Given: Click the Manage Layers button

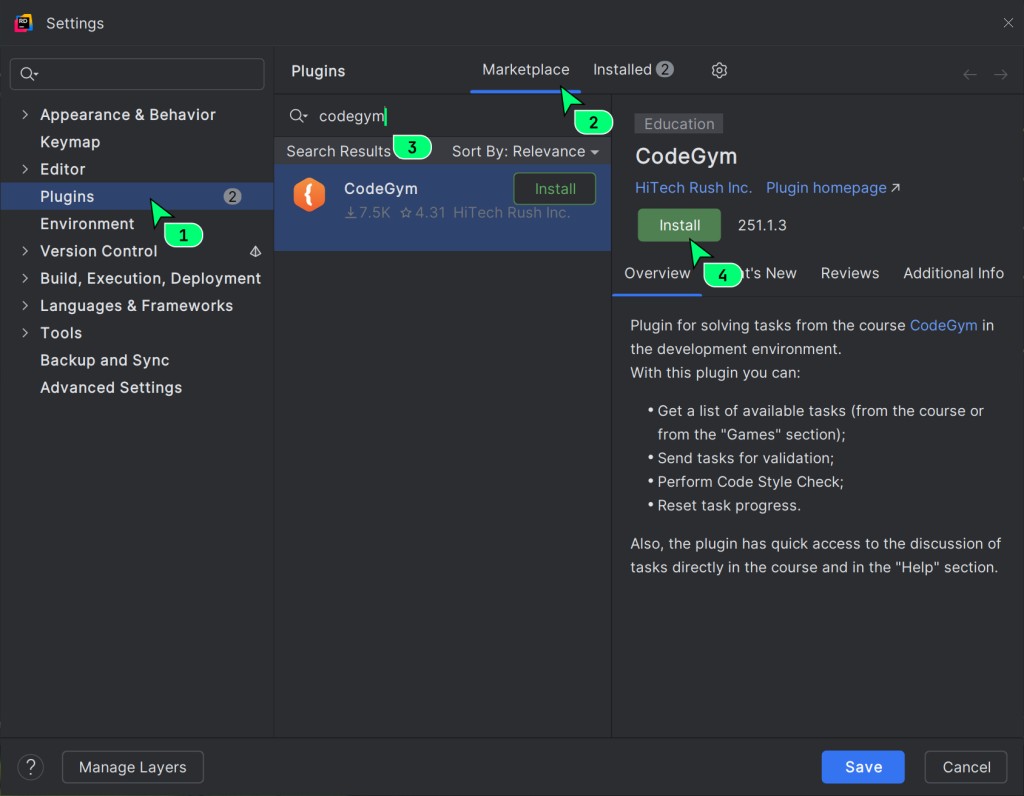Looking at the screenshot, I should (132, 767).
